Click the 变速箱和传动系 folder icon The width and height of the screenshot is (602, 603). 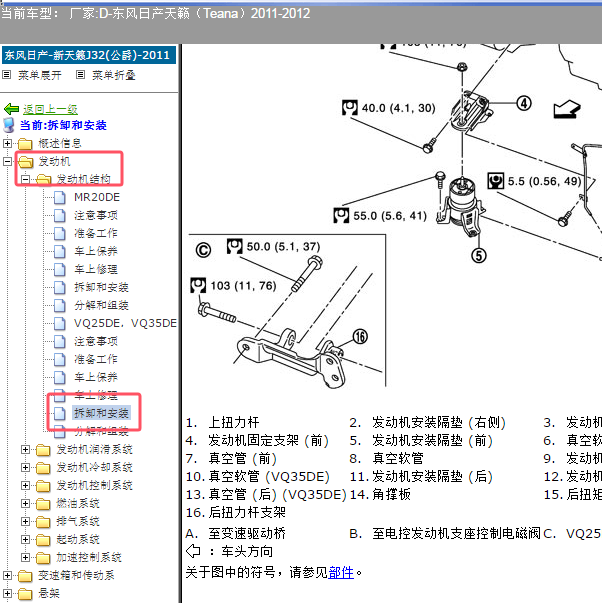pyautogui.click(x=25, y=576)
